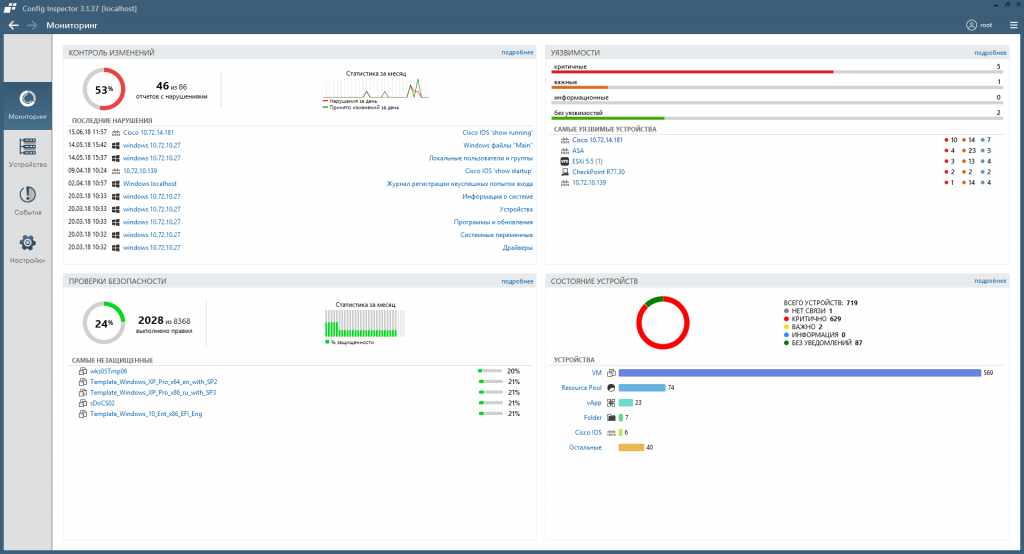The image size is (1024, 554).
Task: Open подробнее in Состояние устройств panel
Action: (990, 281)
